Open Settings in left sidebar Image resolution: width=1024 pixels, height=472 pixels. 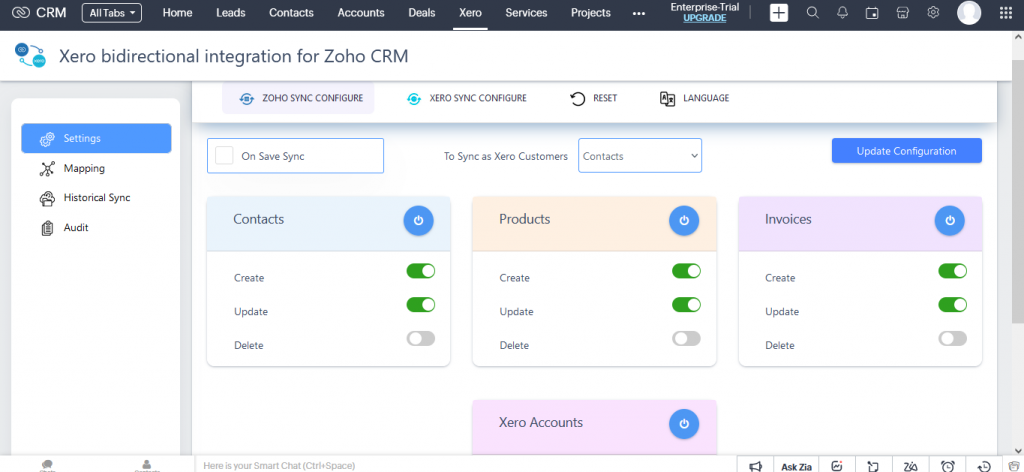point(96,138)
